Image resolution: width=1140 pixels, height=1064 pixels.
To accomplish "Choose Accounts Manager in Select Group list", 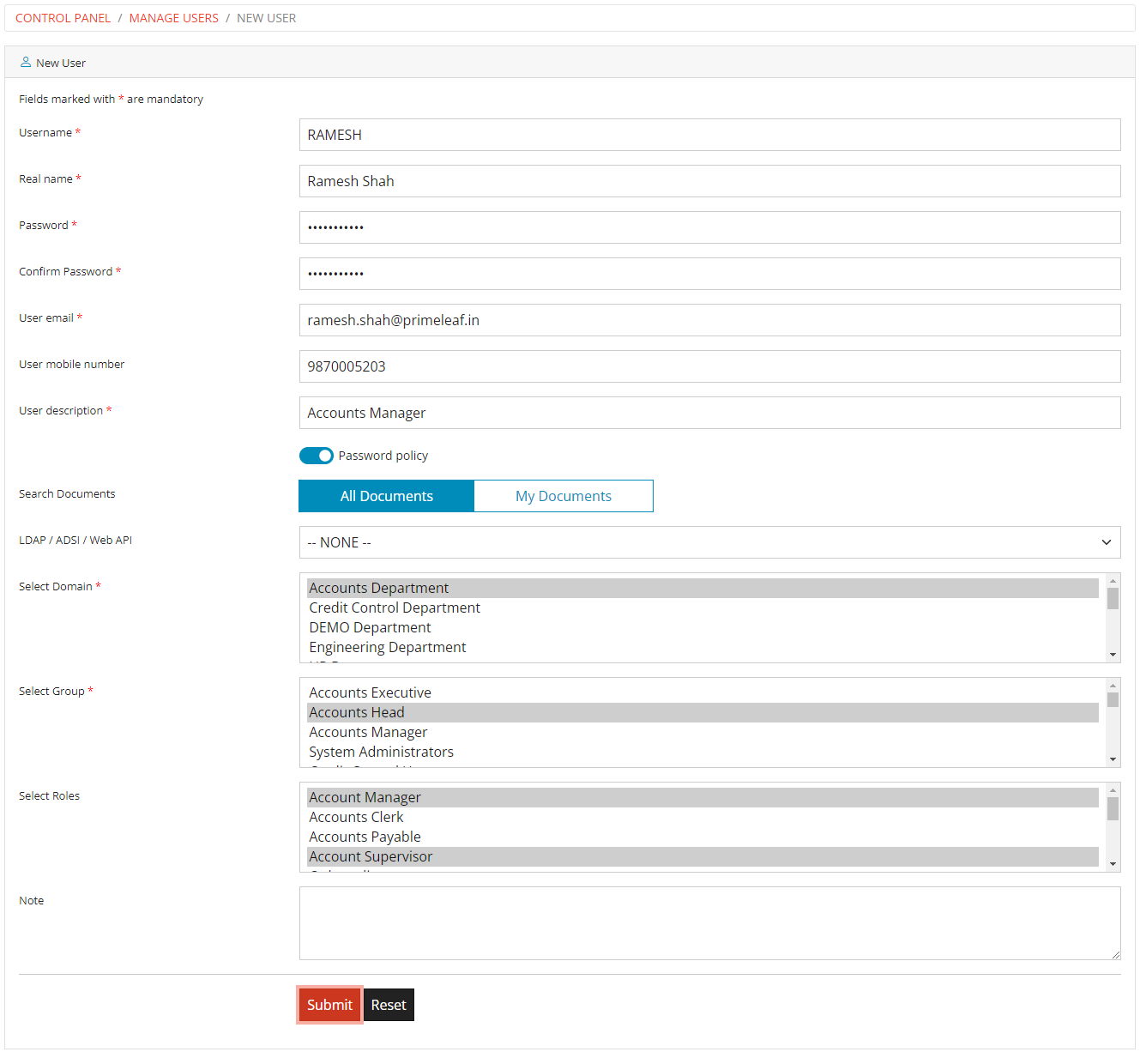I will coord(368,732).
